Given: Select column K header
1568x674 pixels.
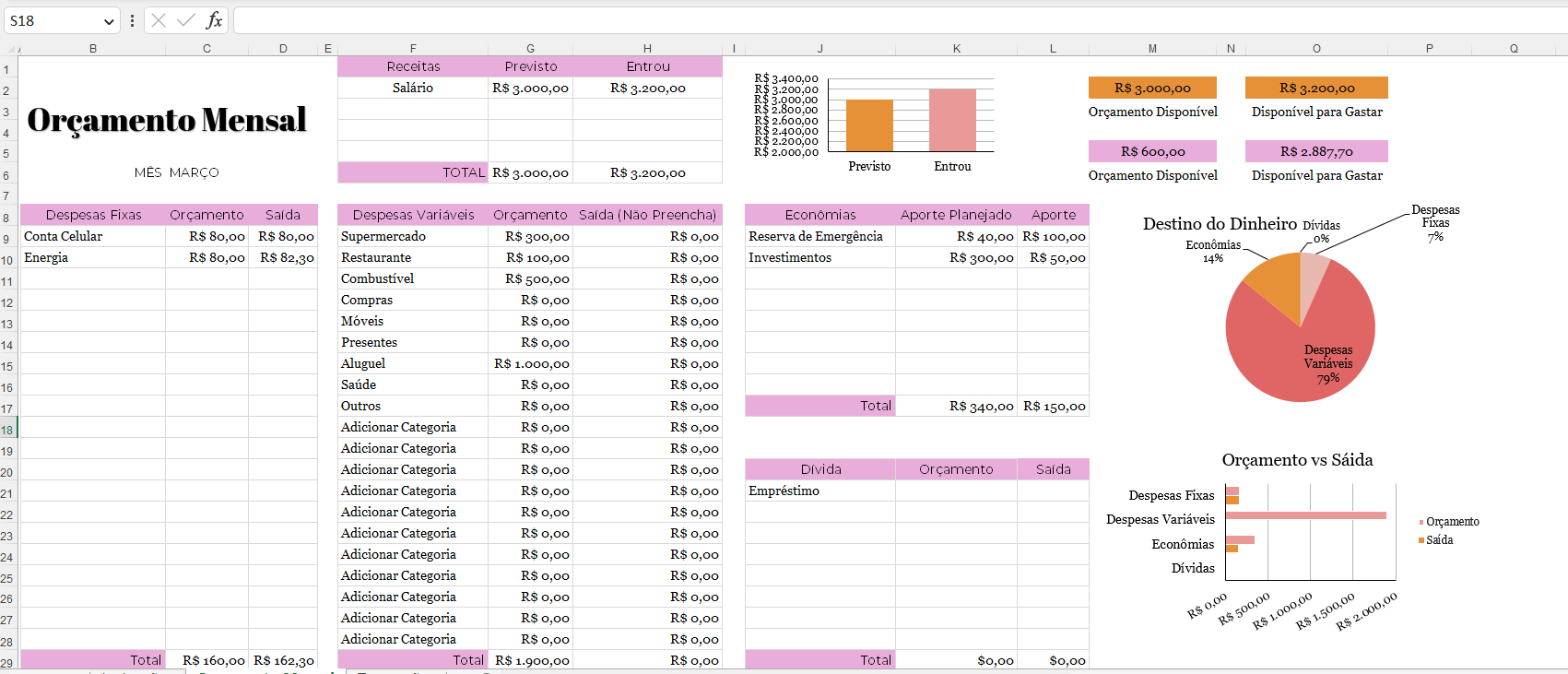Looking at the screenshot, I should pos(957,49).
